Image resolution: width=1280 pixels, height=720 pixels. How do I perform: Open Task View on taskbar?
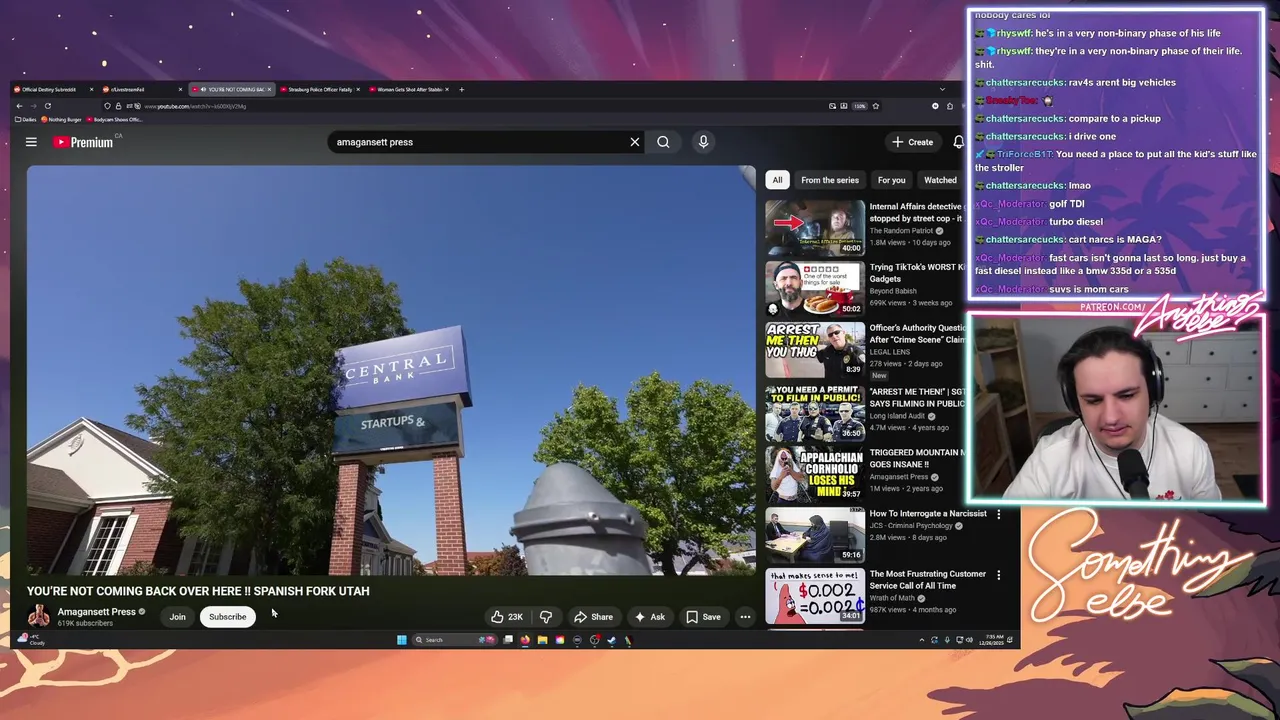coord(508,640)
